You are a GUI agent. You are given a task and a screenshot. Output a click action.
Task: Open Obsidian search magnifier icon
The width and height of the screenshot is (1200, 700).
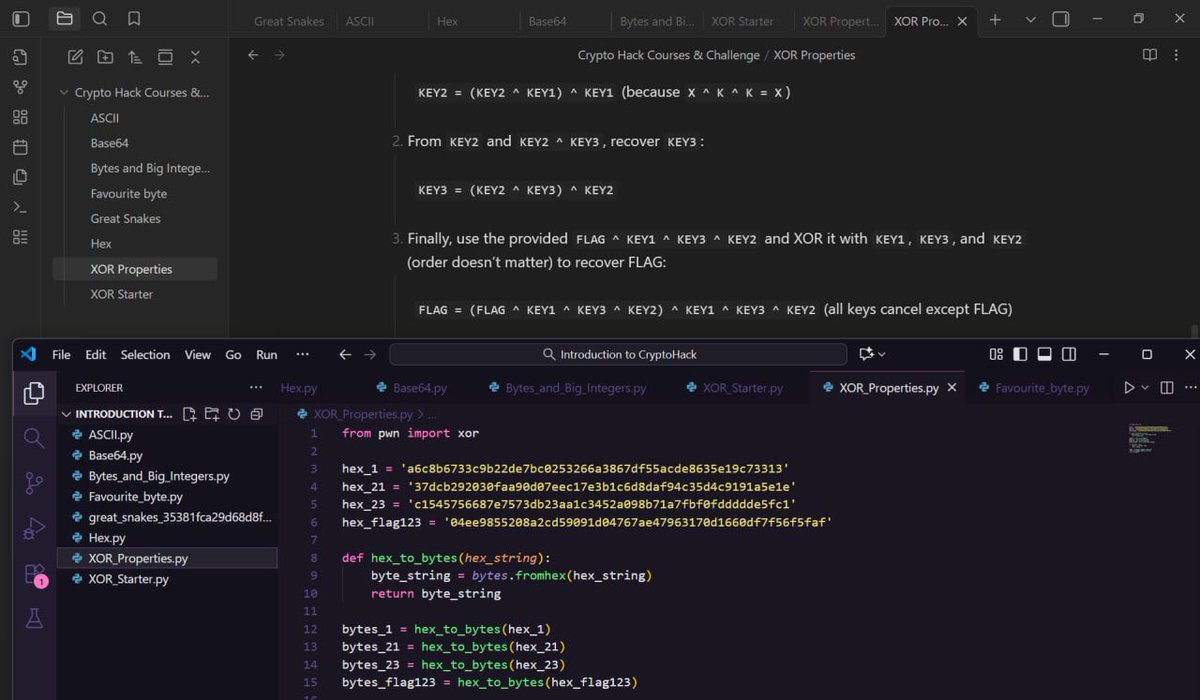tap(100, 19)
